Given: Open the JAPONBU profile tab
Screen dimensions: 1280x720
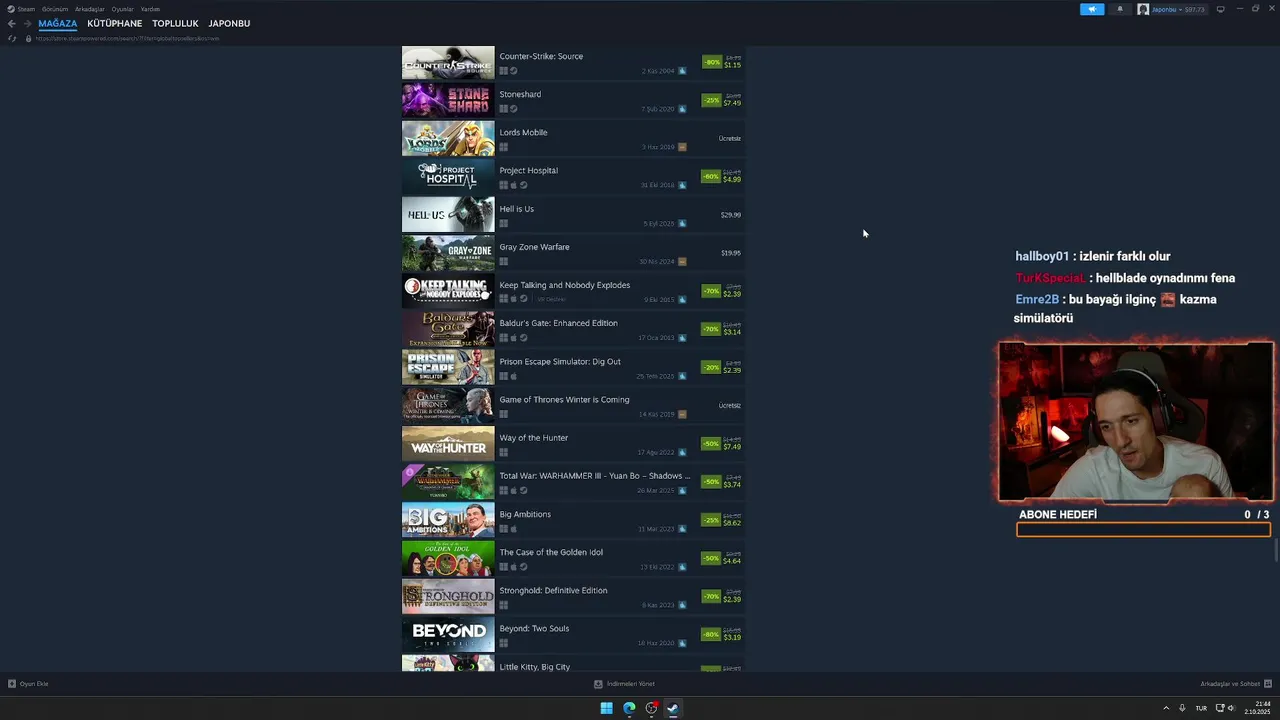Looking at the screenshot, I should tap(229, 23).
